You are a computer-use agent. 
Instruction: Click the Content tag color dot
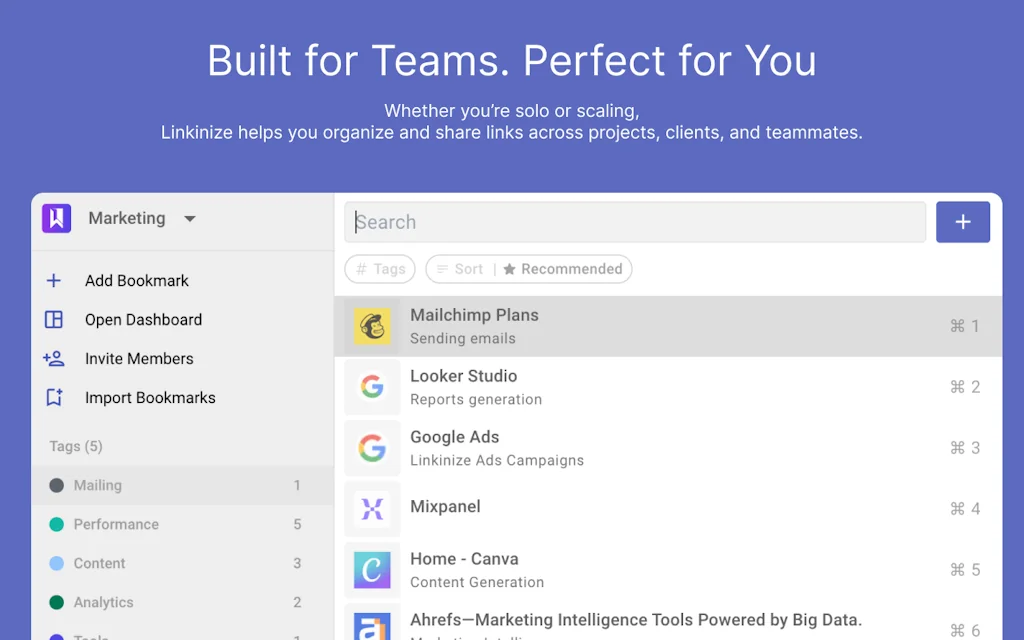(57, 563)
